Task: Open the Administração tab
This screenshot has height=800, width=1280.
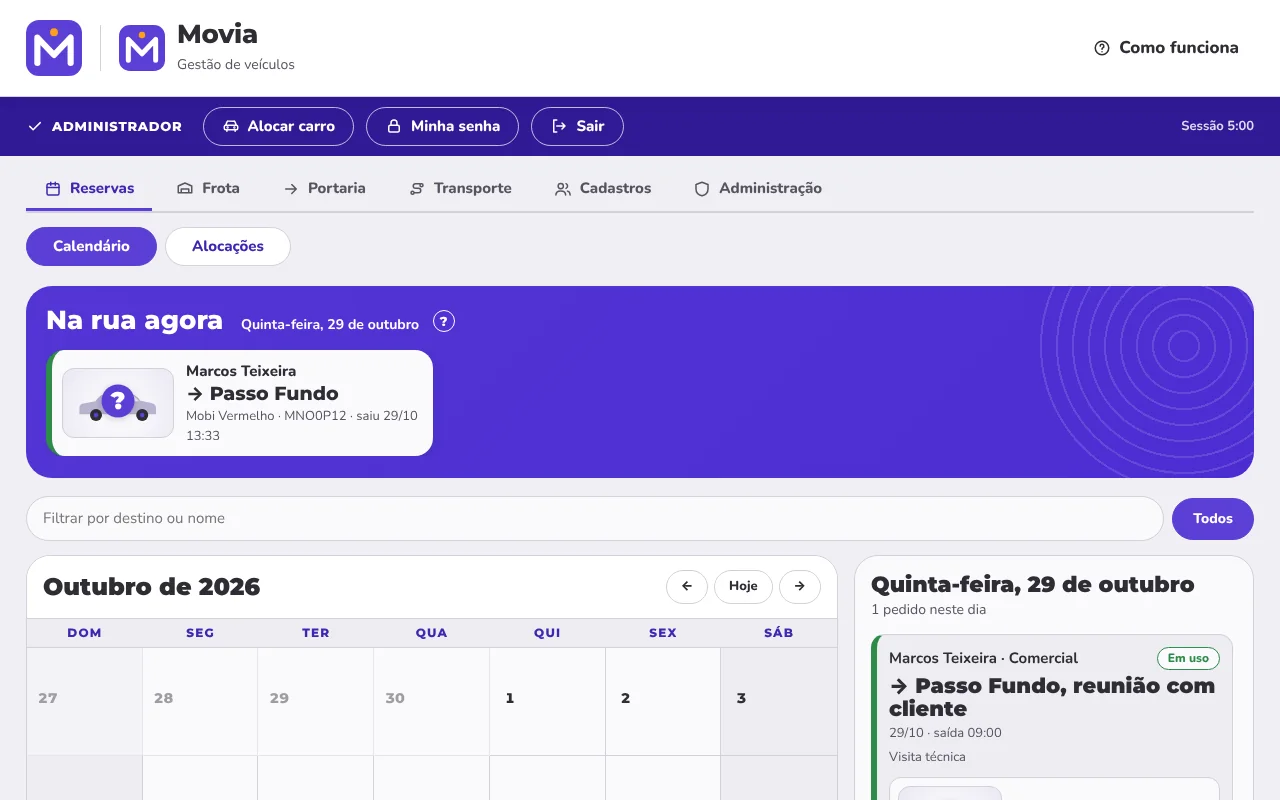Action: point(758,188)
